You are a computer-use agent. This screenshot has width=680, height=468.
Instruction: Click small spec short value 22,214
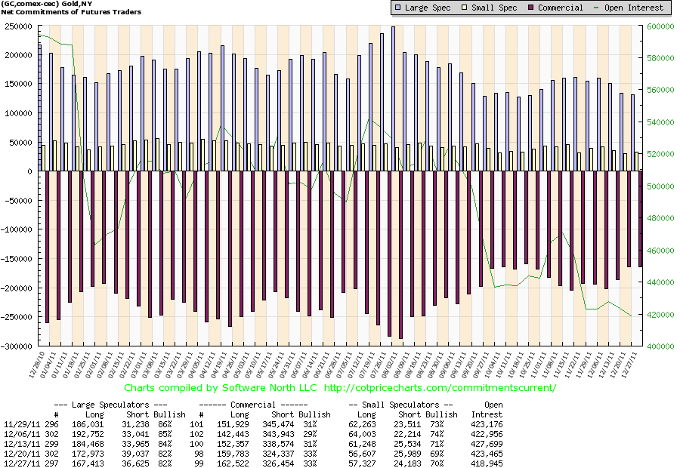click(409, 434)
